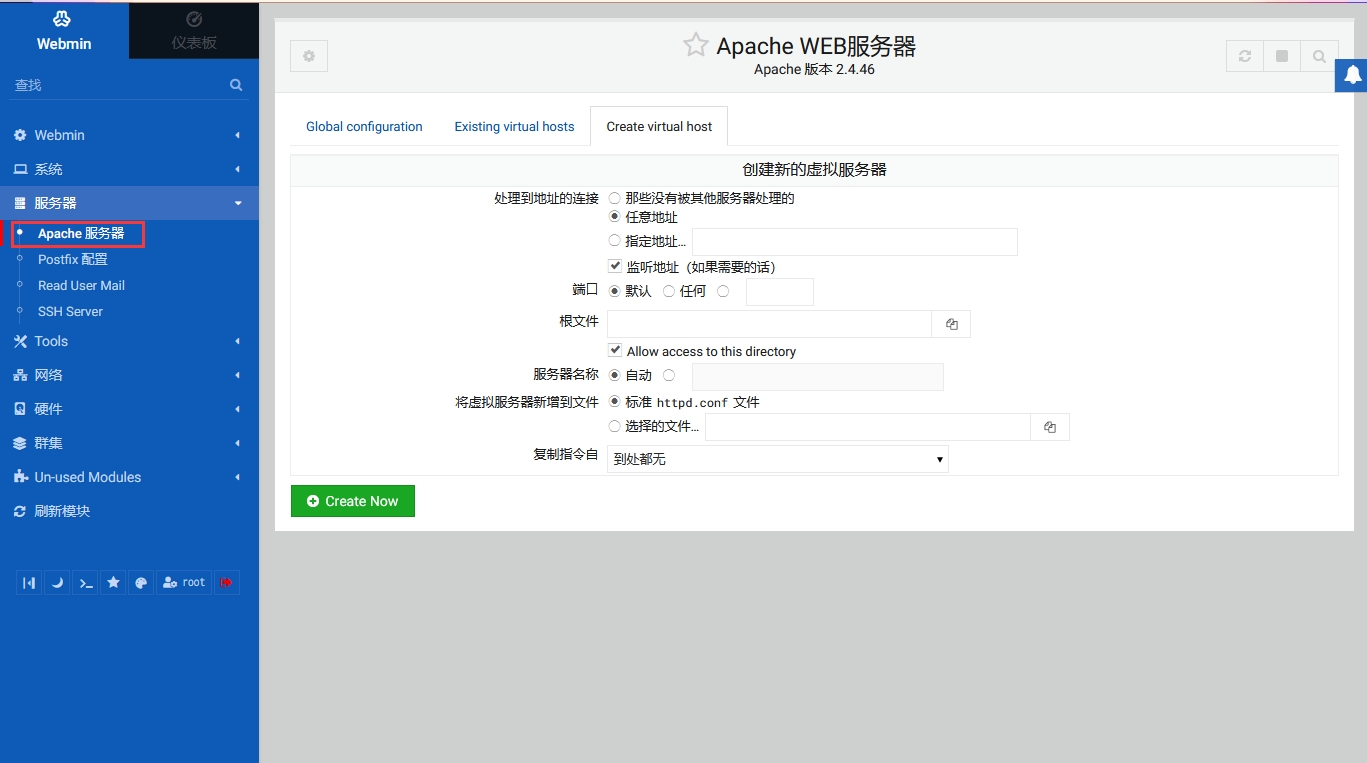Toggle the "监听地址" checkbox
This screenshot has width=1367, height=763.
coord(615,267)
